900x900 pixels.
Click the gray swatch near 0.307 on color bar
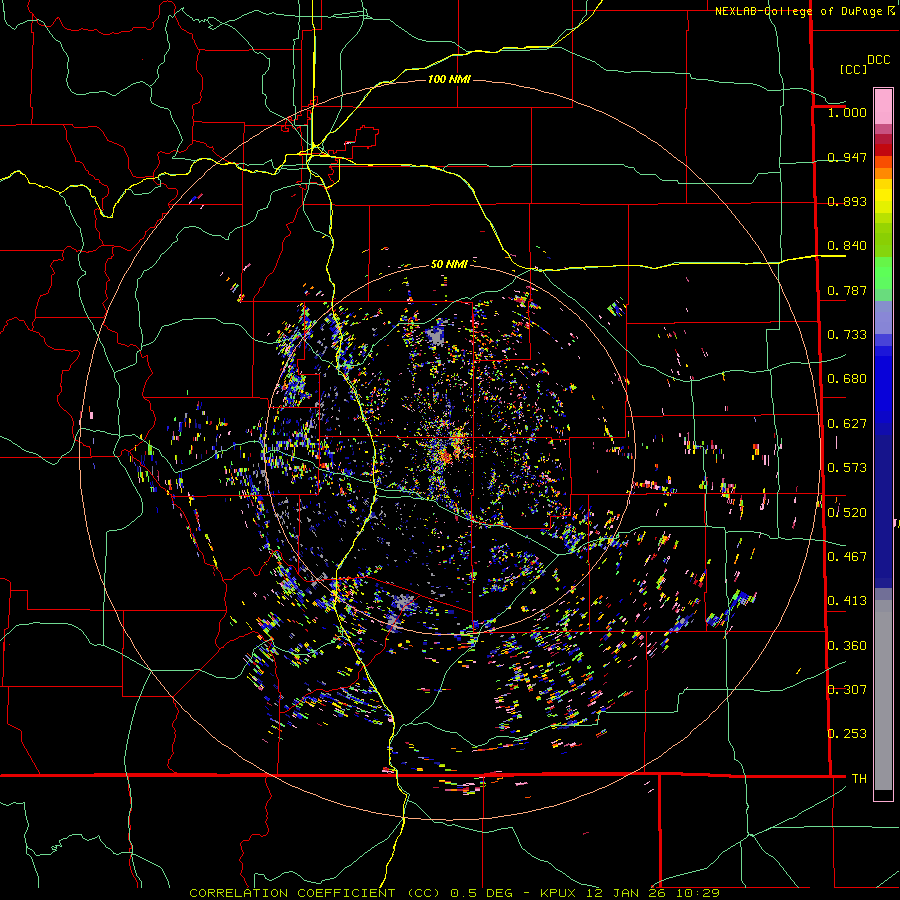click(883, 695)
